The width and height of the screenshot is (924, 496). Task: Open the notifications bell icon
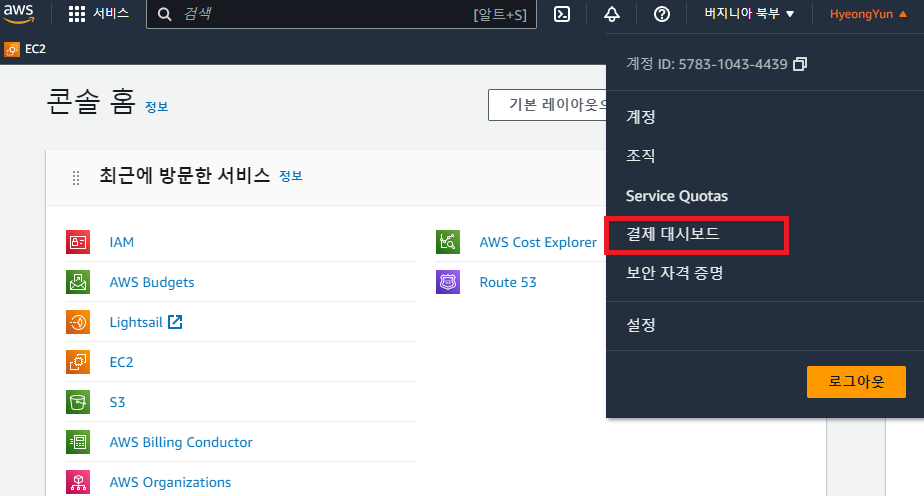(x=612, y=14)
